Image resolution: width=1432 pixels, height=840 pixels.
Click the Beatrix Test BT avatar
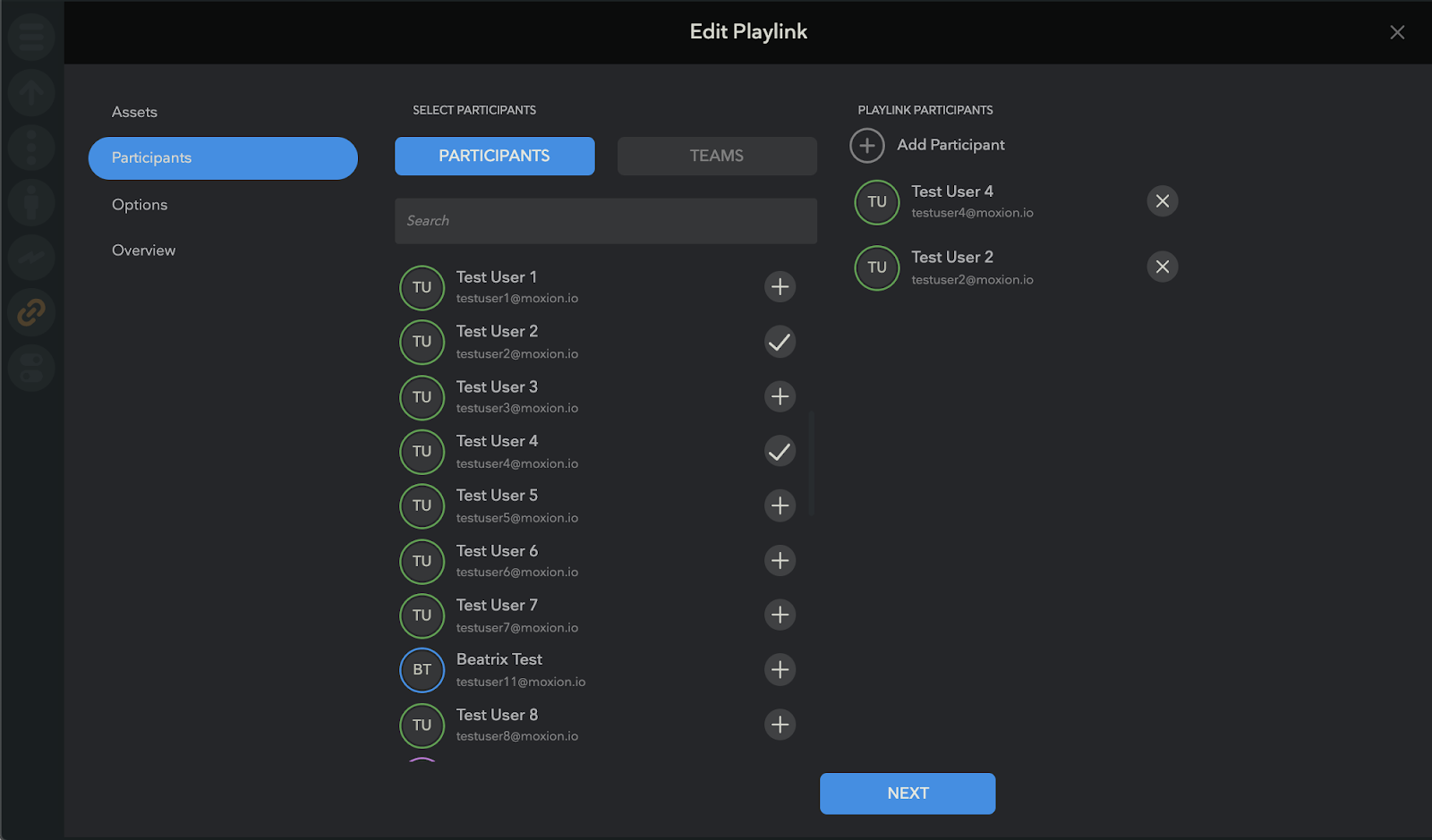click(x=422, y=670)
